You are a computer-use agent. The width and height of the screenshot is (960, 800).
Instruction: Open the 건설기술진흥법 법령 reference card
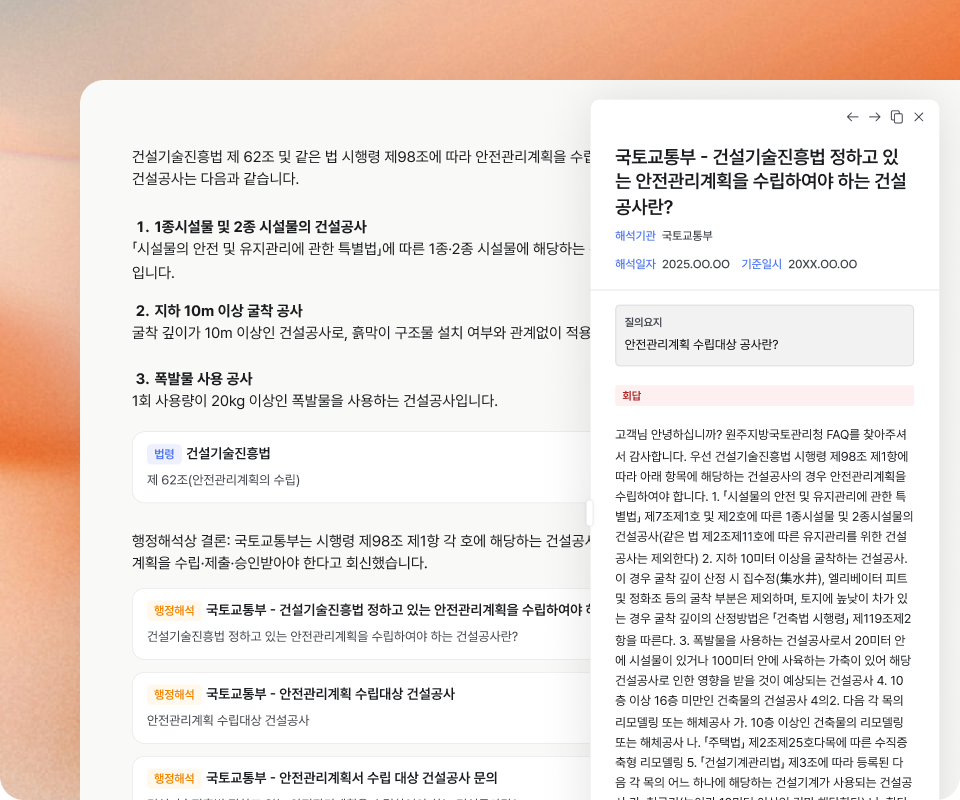(x=361, y=466)
